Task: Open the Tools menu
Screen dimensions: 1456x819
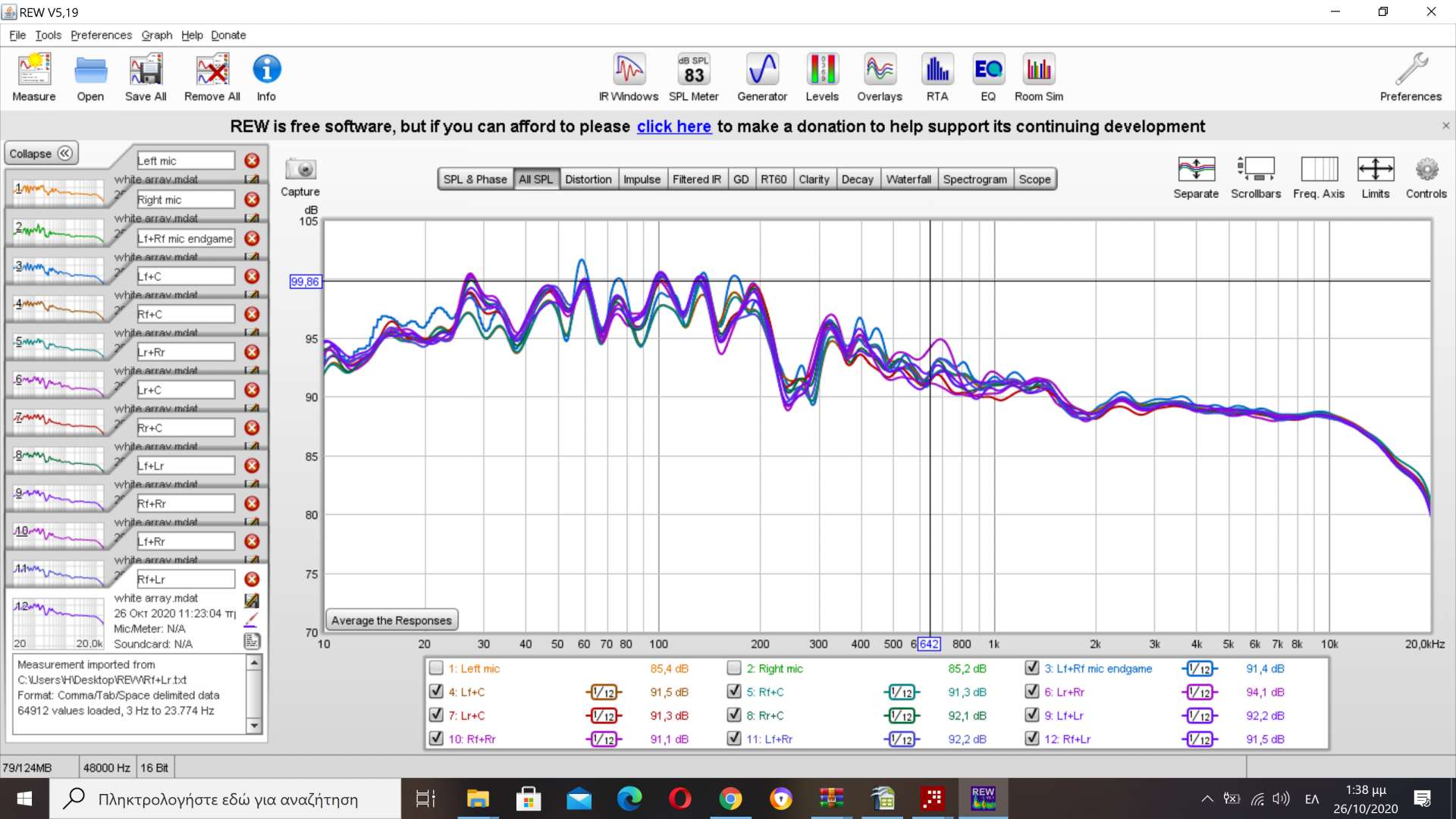Action: click(48, 35)
